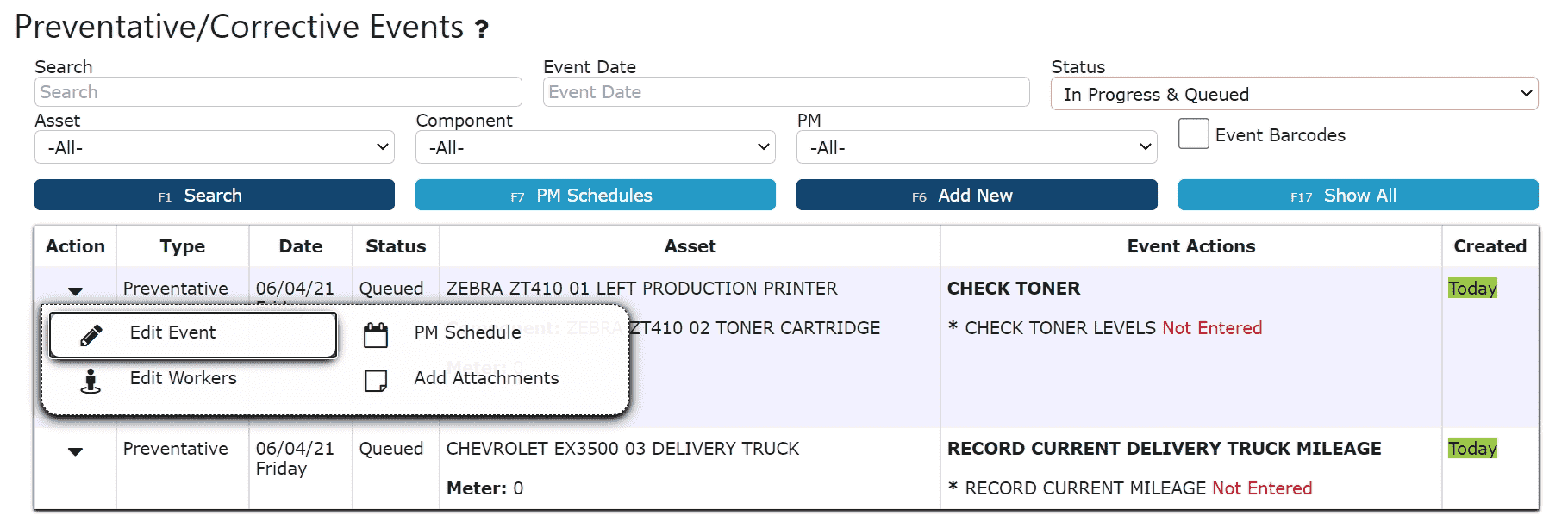
Task: Click the help question mark next to page title
Action: (482, 30)
